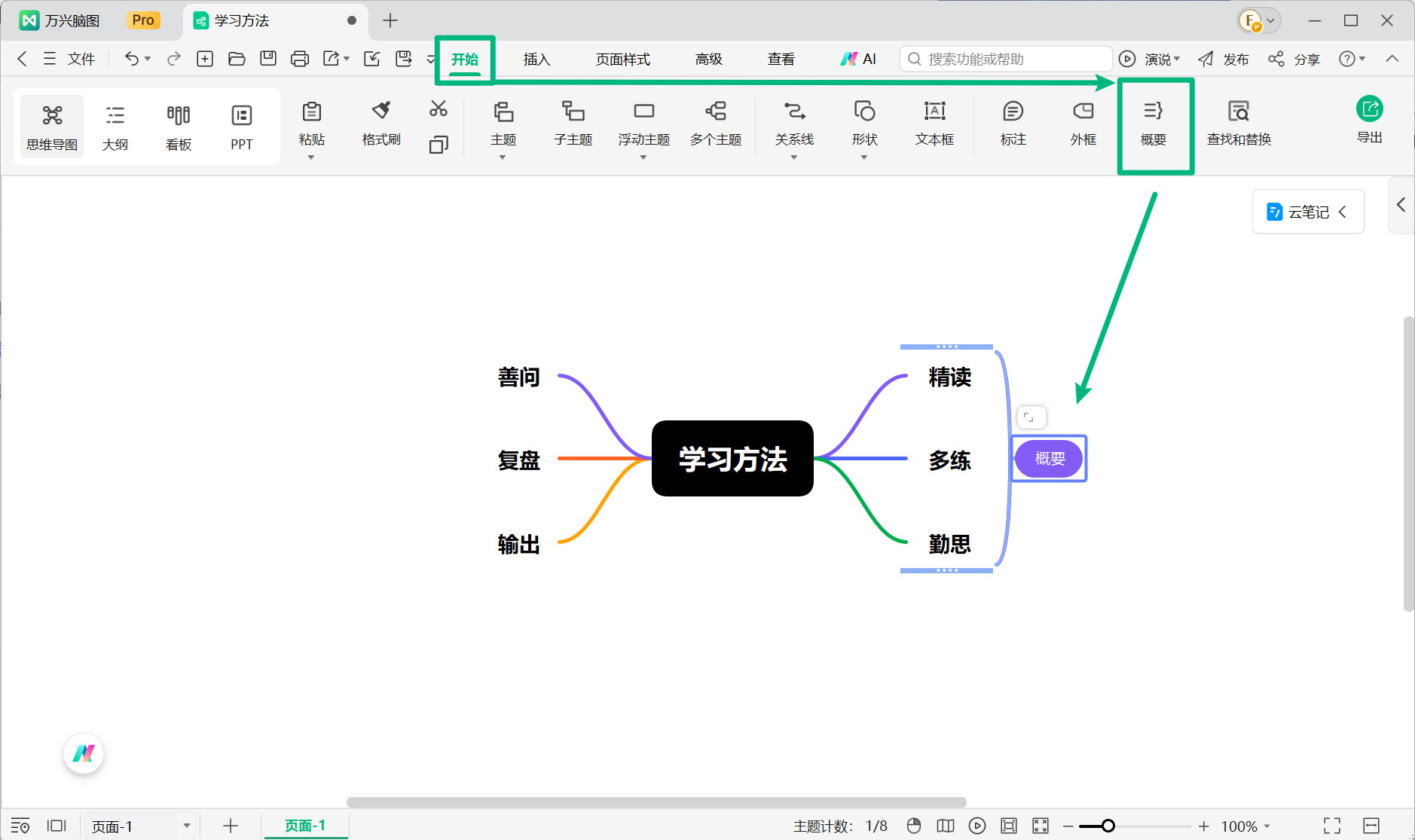Open the Floating Topic (浮动主题) dropdown
This screenshot has height=840, width=1415.
click(x=643, y=157)
